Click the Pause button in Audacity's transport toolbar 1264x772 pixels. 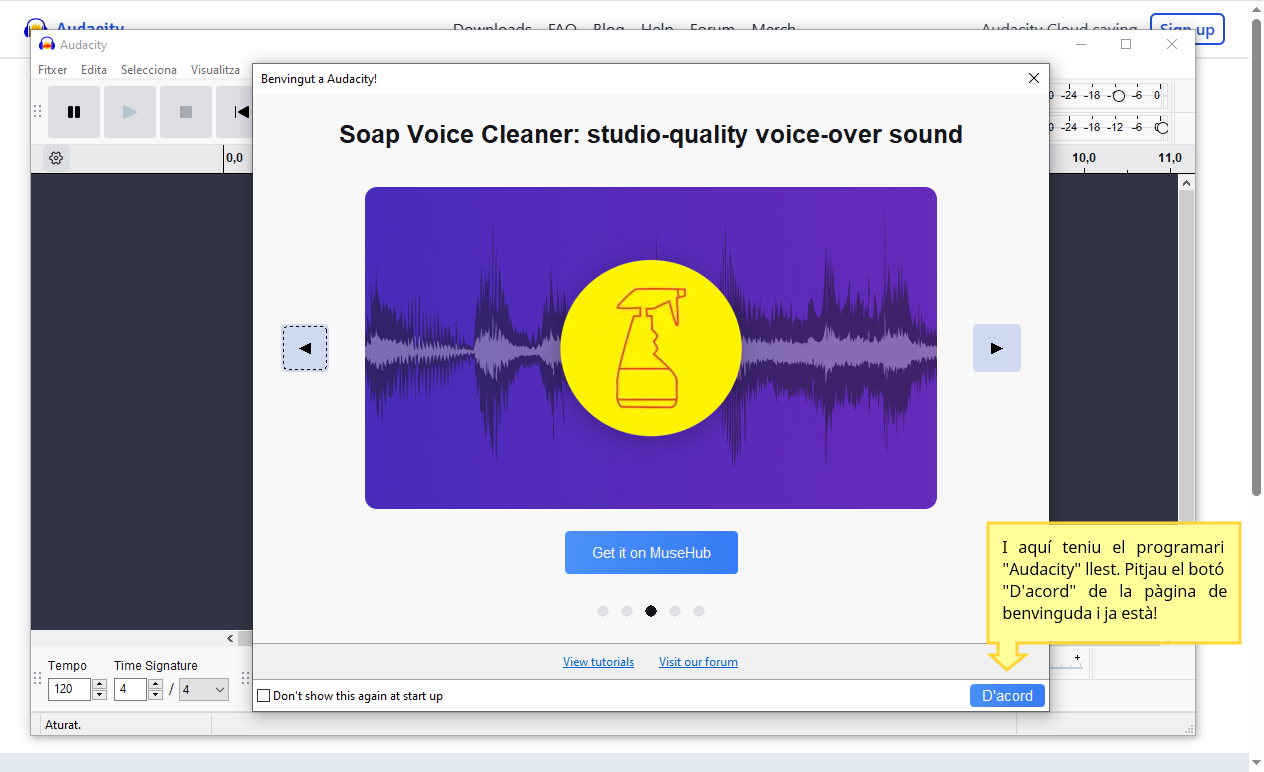tap(74, 112)
